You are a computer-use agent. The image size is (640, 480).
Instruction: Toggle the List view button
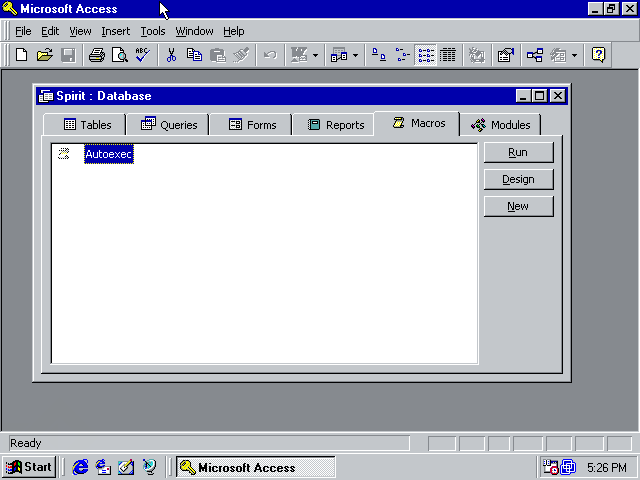click(425, 55)
